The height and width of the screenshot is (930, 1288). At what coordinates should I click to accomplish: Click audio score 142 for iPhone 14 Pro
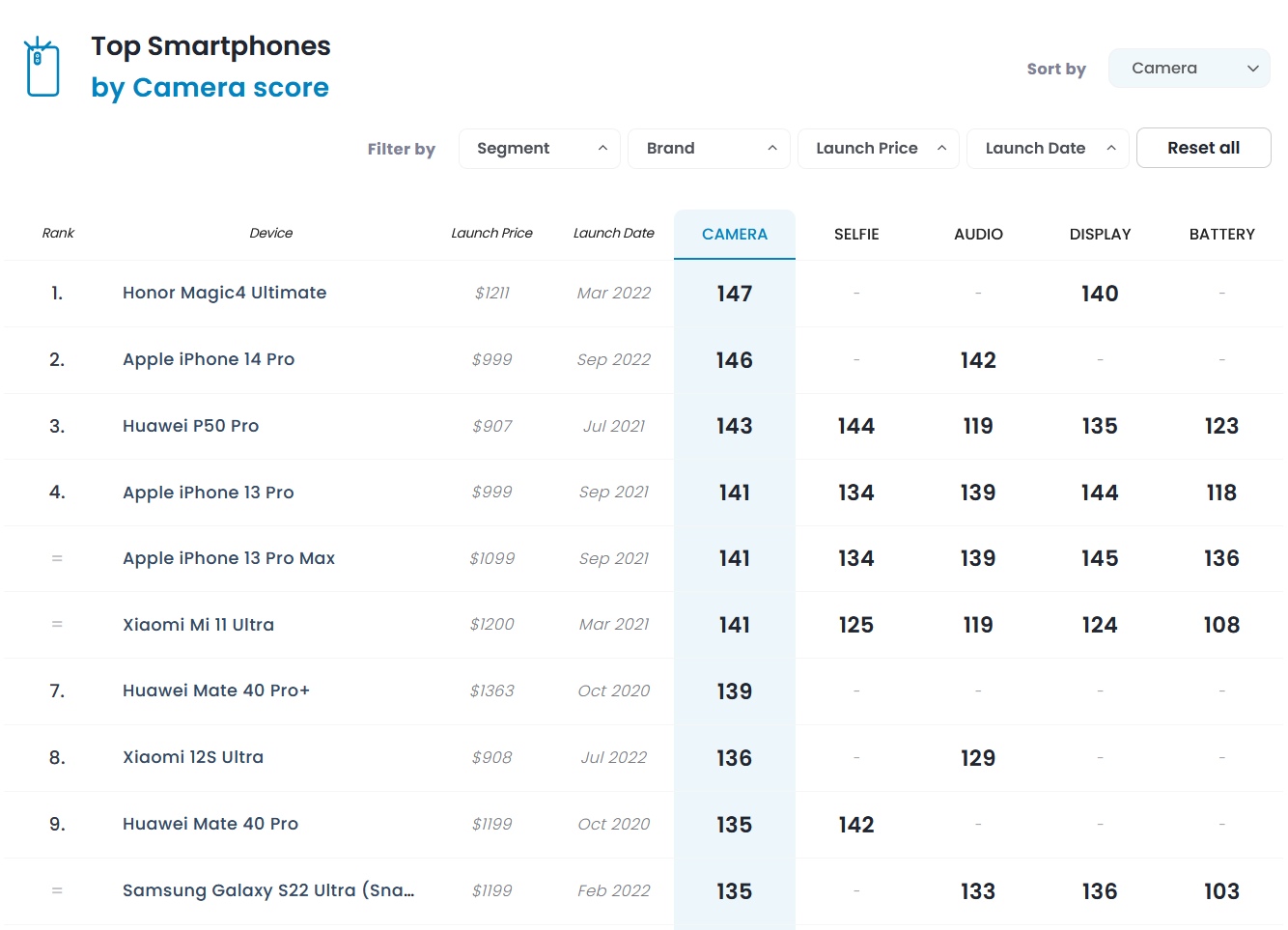[x=978, y=360]
